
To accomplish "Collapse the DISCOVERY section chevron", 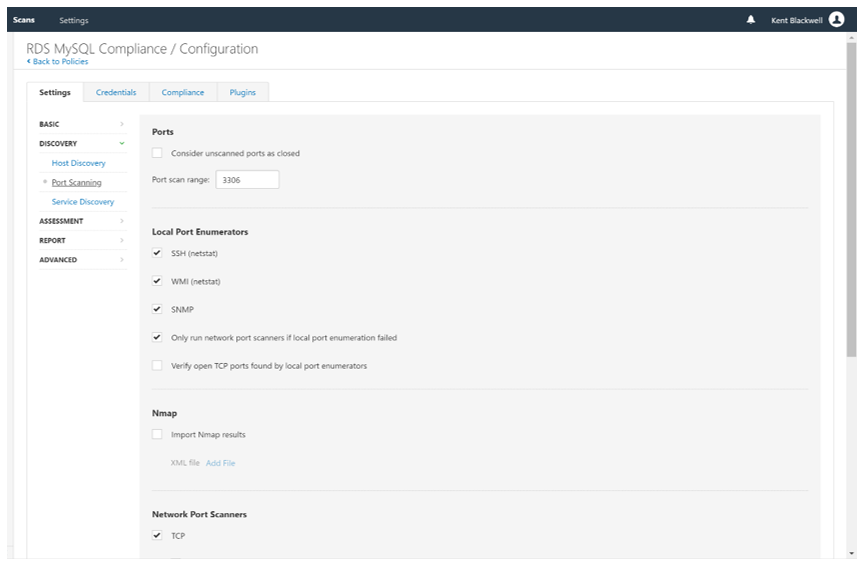I will (122, 143).
